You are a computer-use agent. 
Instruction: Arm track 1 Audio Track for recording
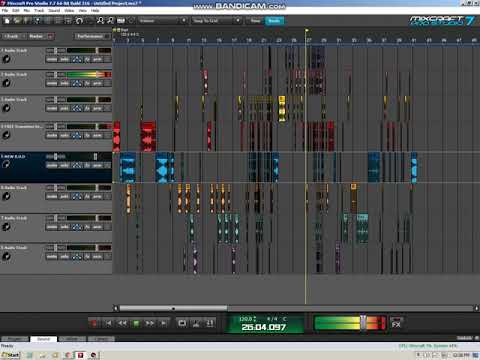[97, 59]
